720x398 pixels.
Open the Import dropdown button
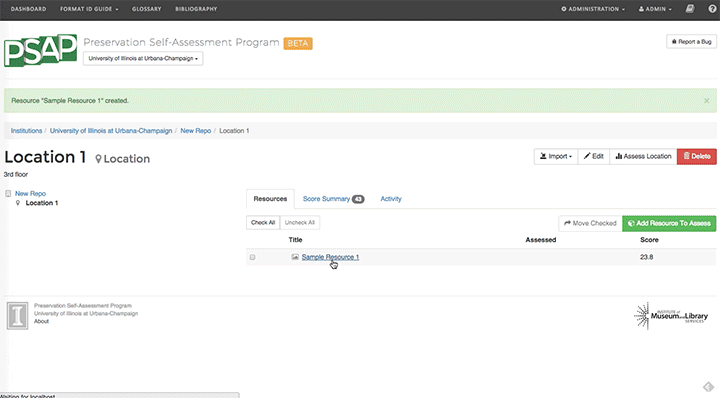(x=556, y=157)
